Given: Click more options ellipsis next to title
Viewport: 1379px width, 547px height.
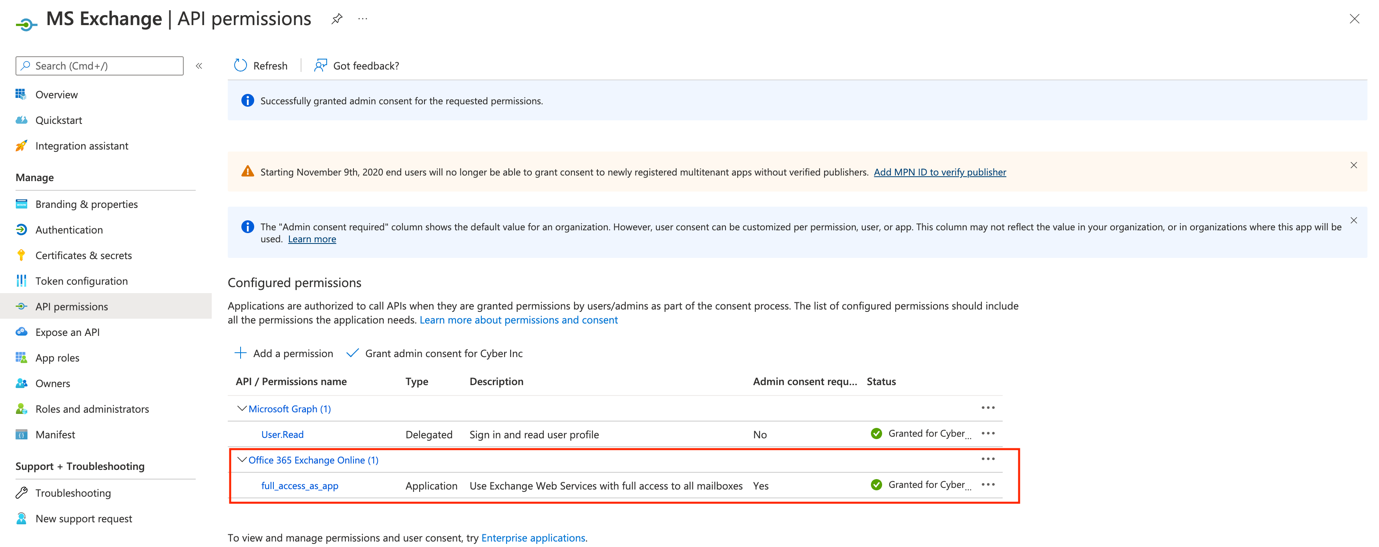Looking at the screenshot, I should [363, 19].
